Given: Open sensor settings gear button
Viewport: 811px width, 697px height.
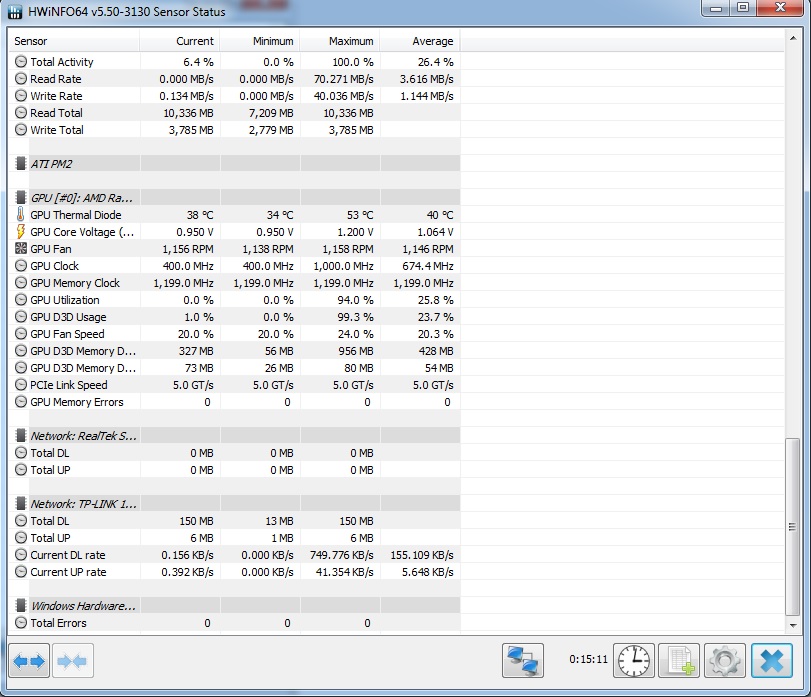Looking at the screenshot, I should pos(725,660).
